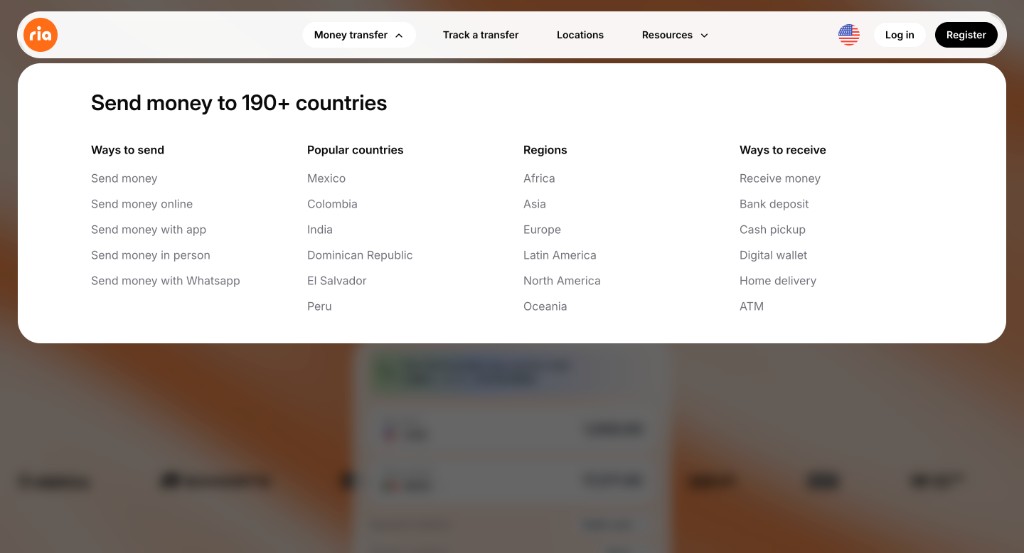Select Home delivery option
The image size is (1024, 553).
coord(778,281)
